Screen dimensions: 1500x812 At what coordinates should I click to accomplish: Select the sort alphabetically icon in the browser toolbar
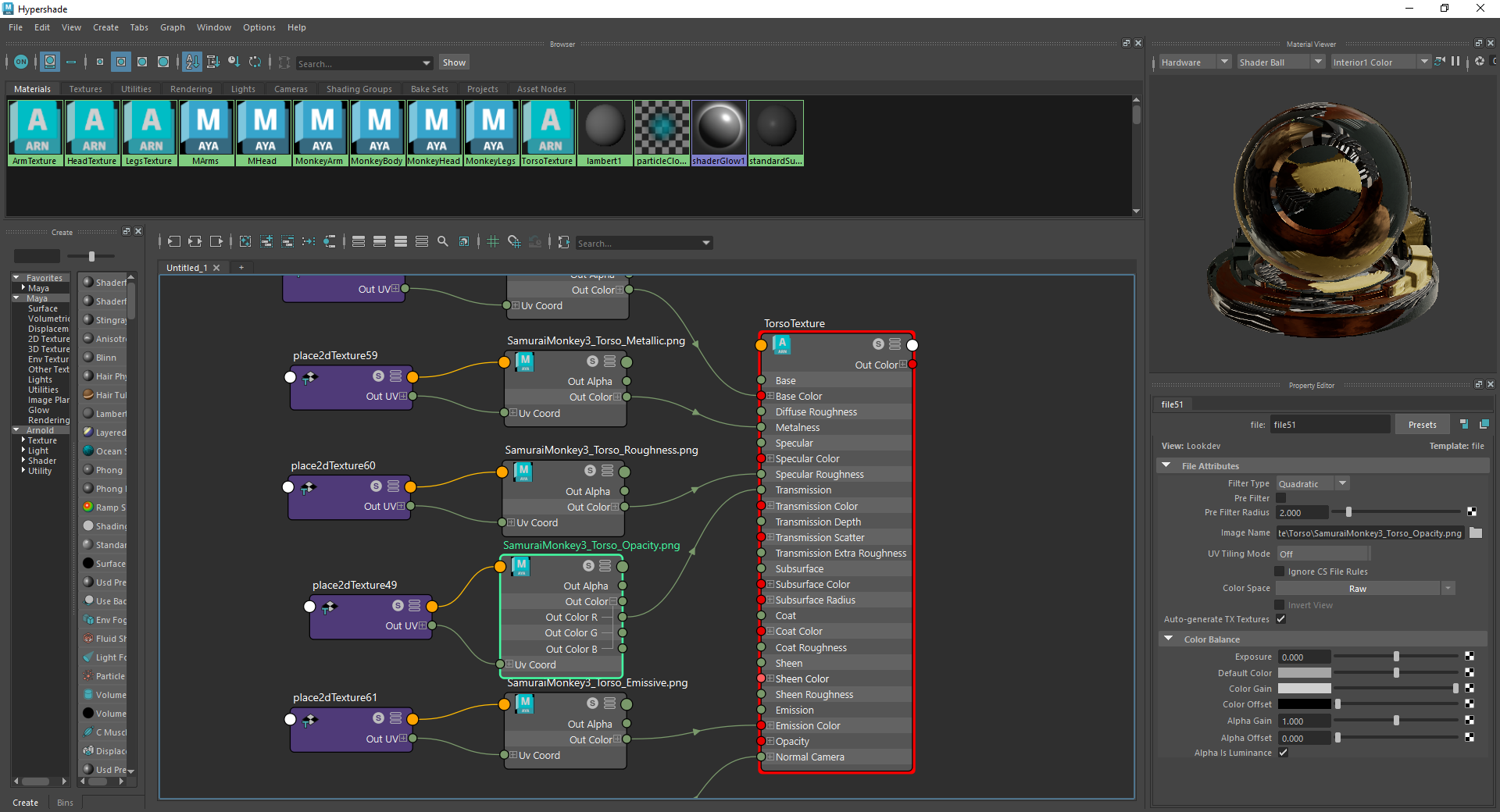(192, 62)
